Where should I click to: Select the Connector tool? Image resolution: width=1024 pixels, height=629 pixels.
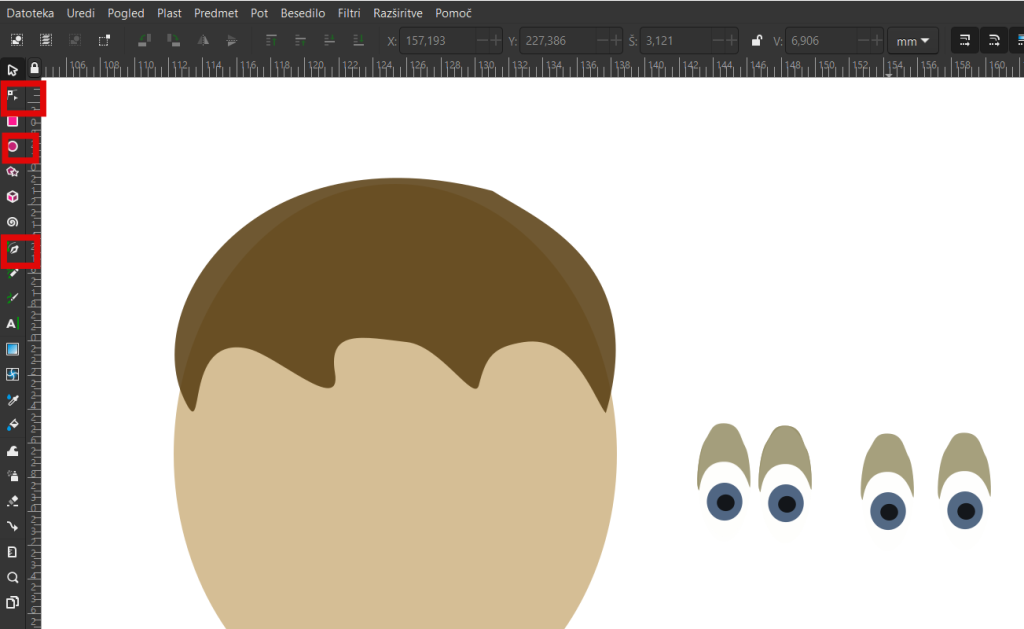pos(12,526)
